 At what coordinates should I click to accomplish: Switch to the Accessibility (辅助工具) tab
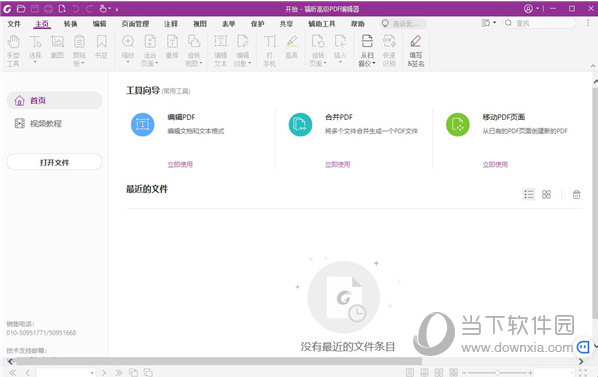tap(322, 24)
